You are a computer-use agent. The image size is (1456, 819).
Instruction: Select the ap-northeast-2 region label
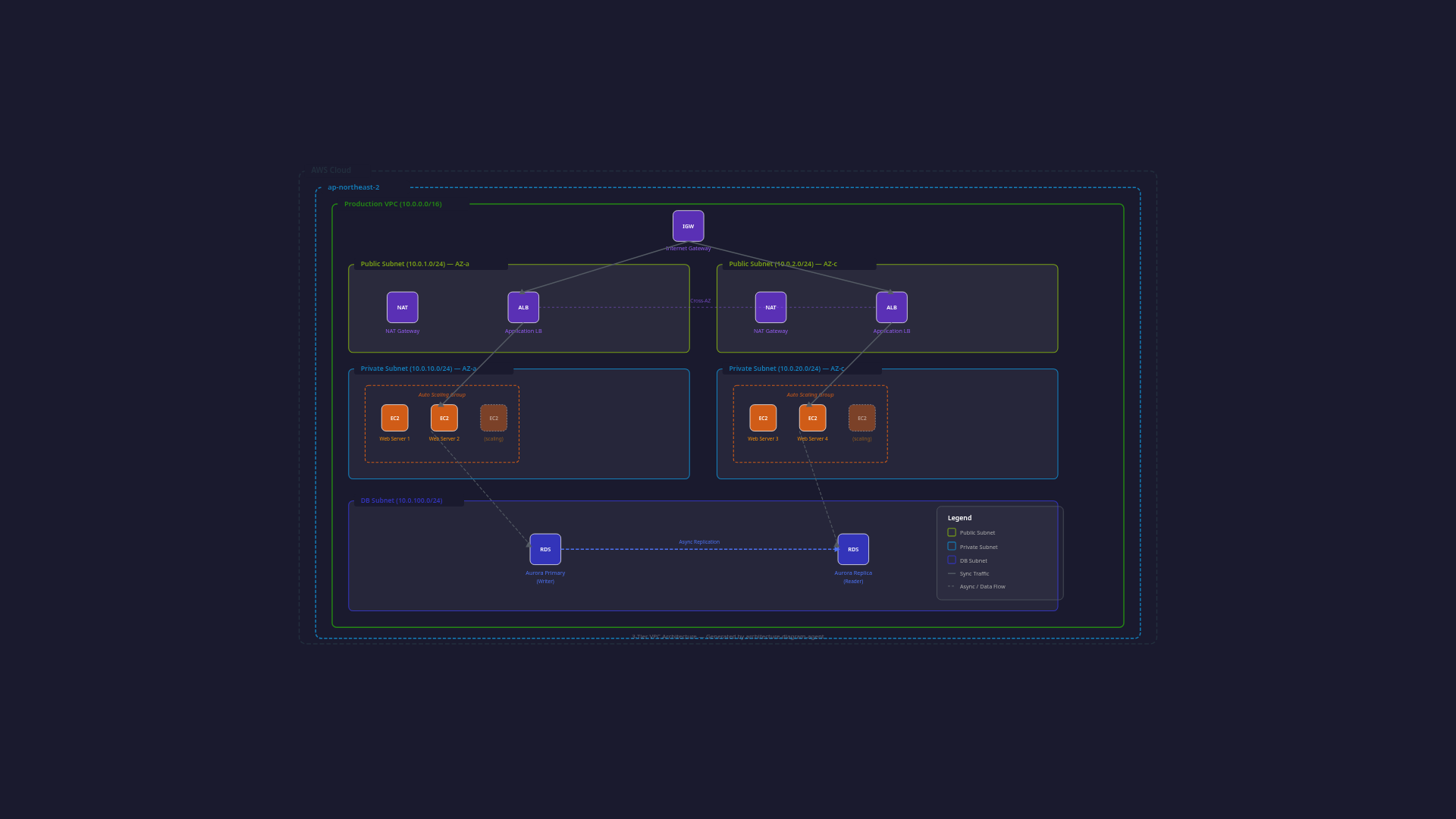(353, 187)
